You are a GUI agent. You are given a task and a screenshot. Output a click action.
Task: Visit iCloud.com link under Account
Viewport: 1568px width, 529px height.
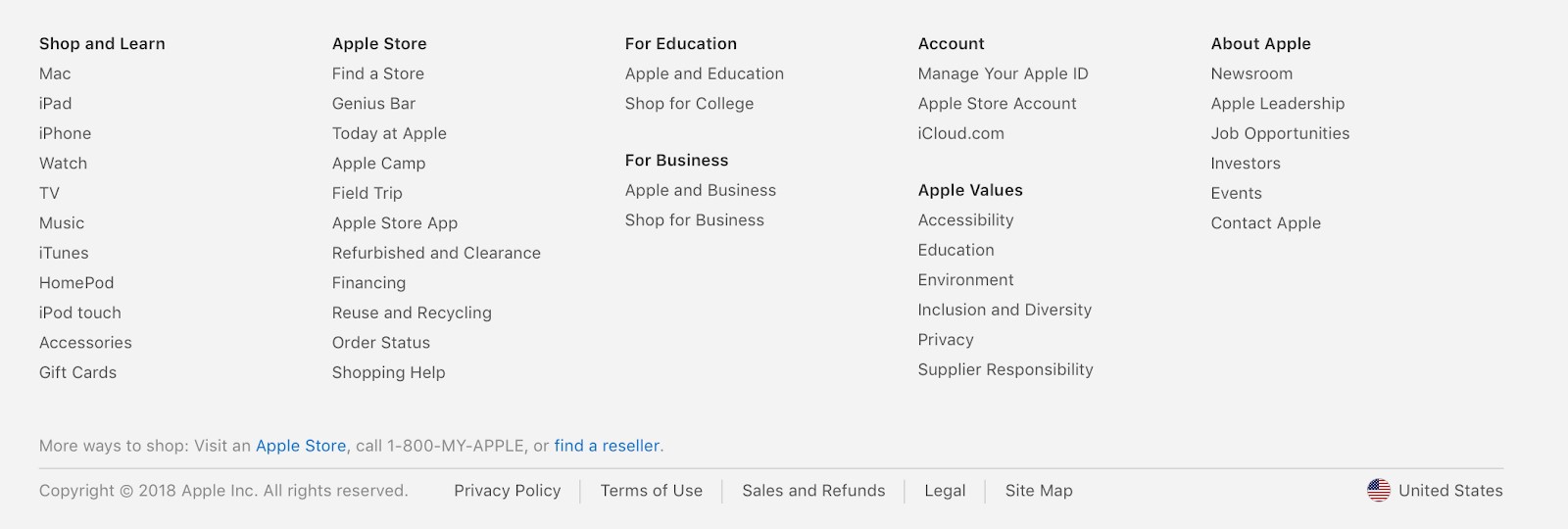coord(960,133)
